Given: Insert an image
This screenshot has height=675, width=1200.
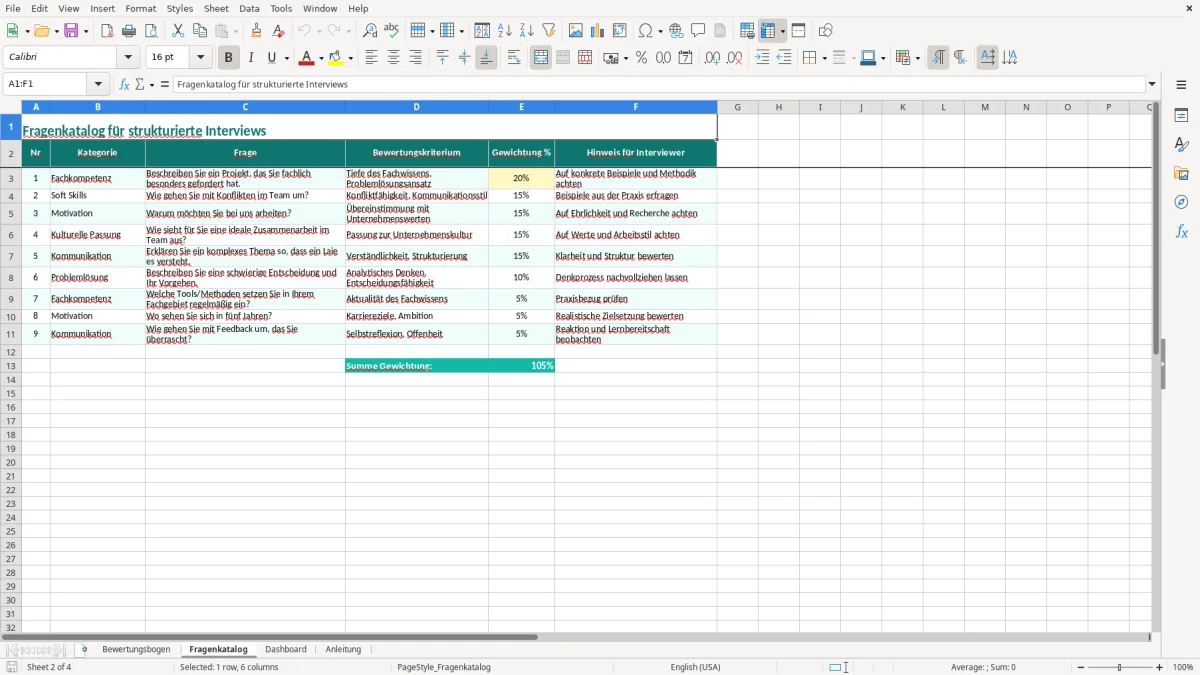Looking at the screenshot, I should [576, 31].
